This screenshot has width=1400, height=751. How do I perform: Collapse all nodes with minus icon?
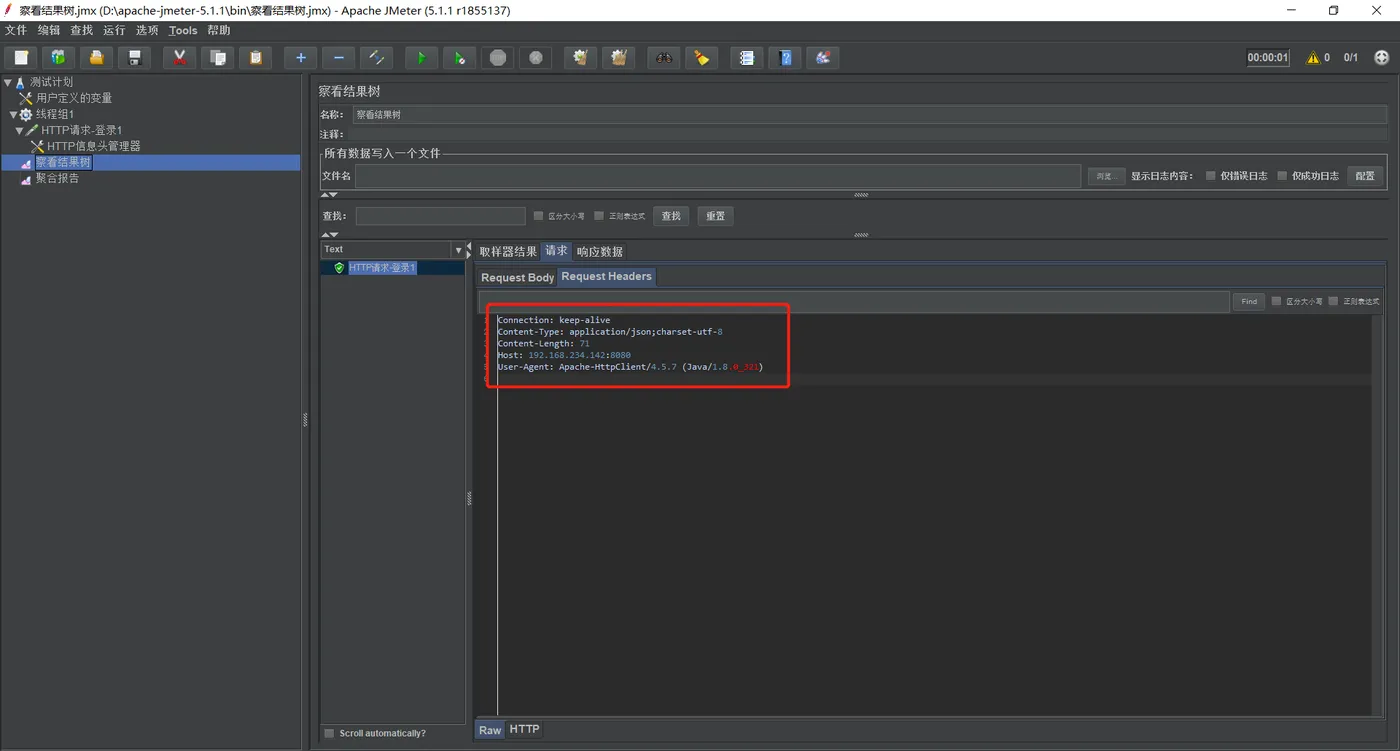click(x=338, y=58)
